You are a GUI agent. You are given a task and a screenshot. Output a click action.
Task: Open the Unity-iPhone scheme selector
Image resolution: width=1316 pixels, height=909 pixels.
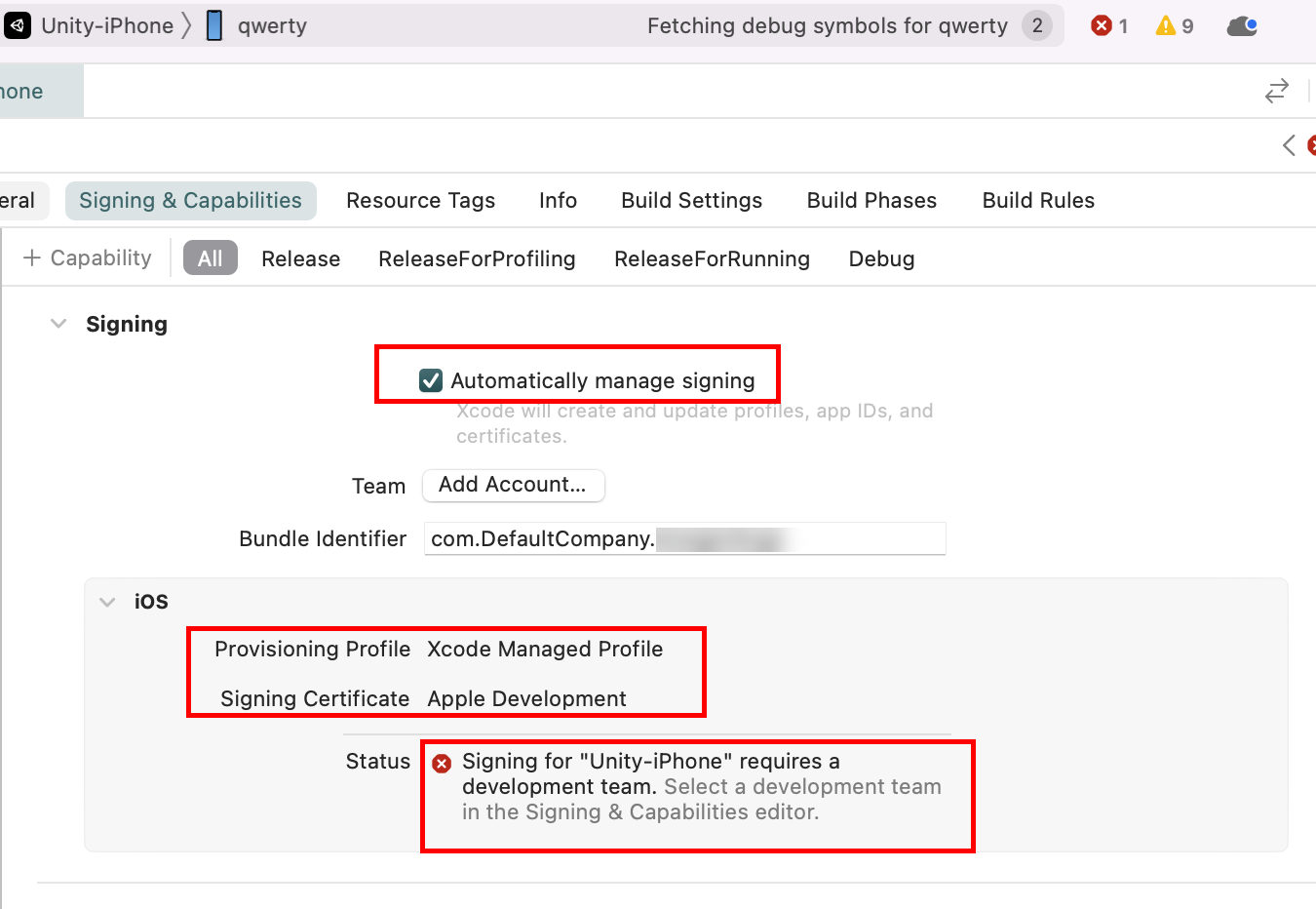(x=90, y=25)
